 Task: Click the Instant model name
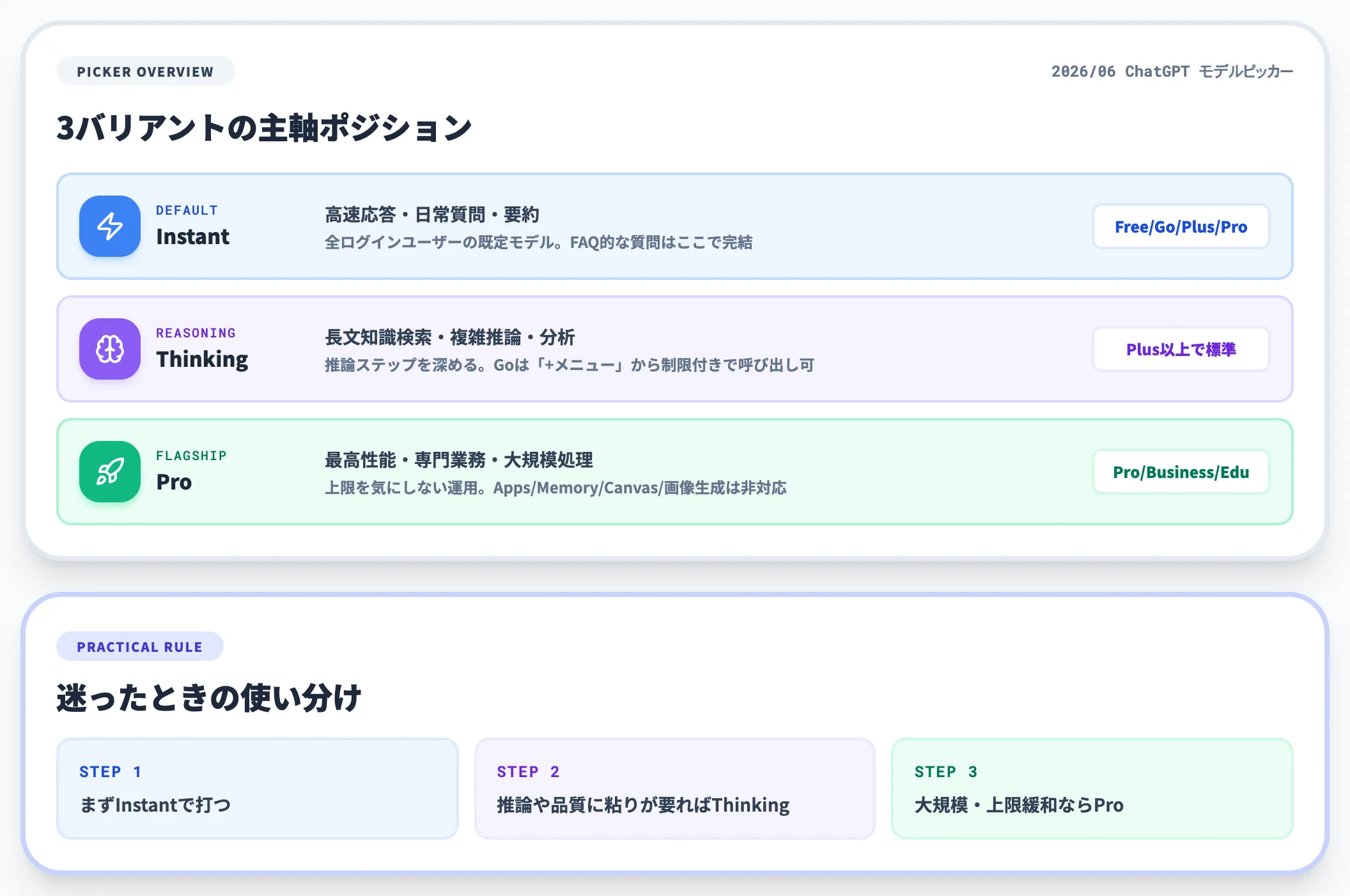pos(192,236)
